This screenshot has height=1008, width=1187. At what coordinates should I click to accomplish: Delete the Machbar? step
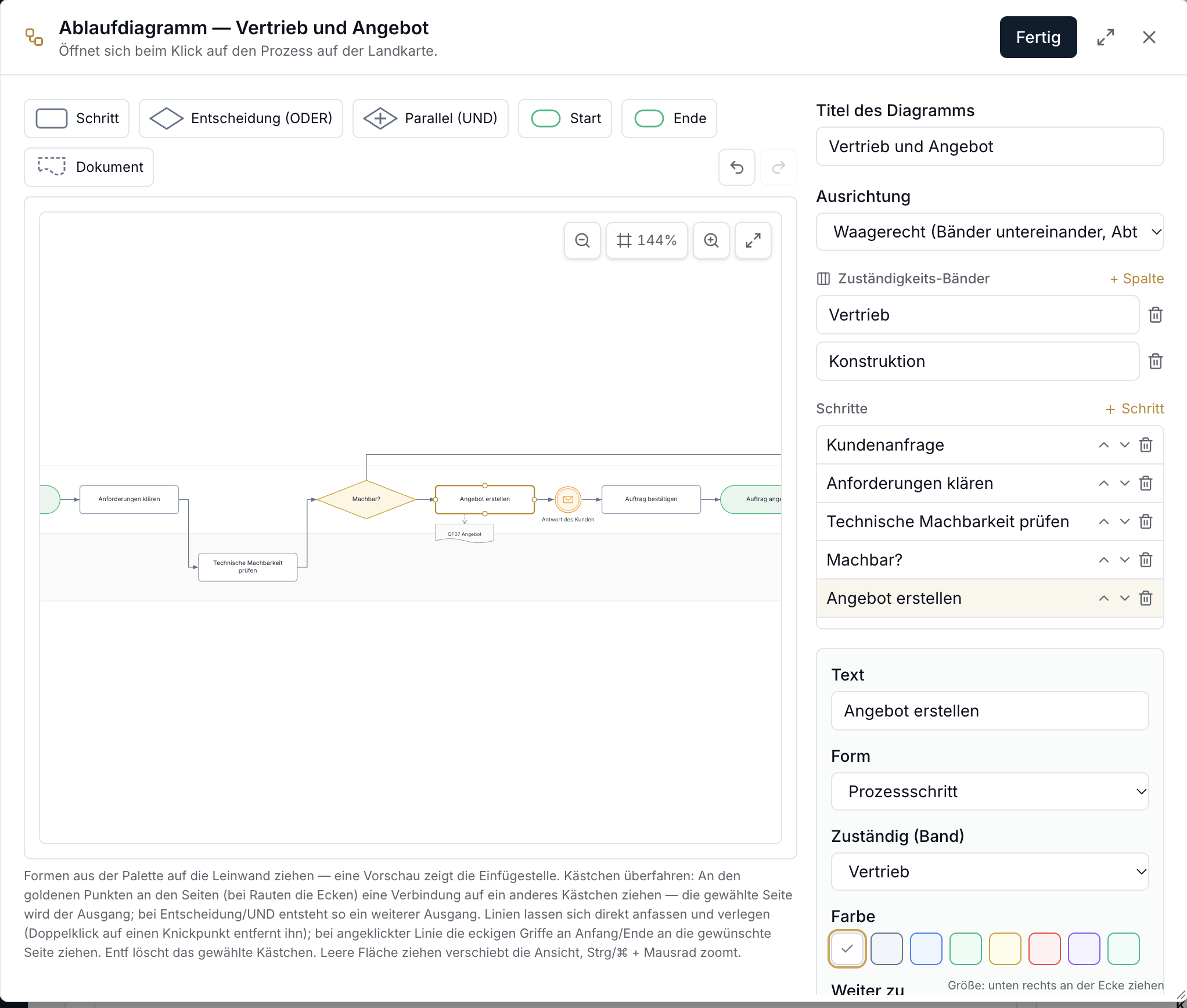[1145, 560]
